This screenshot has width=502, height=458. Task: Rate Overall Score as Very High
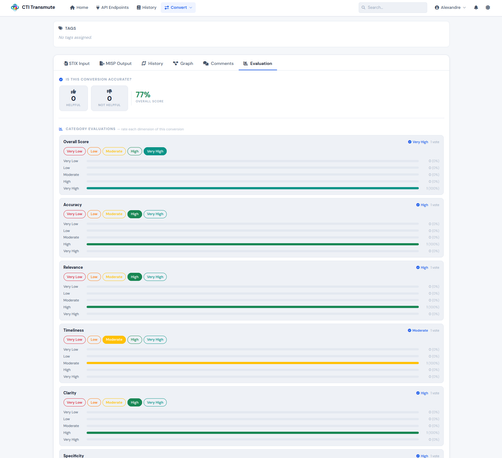(155, 151)
